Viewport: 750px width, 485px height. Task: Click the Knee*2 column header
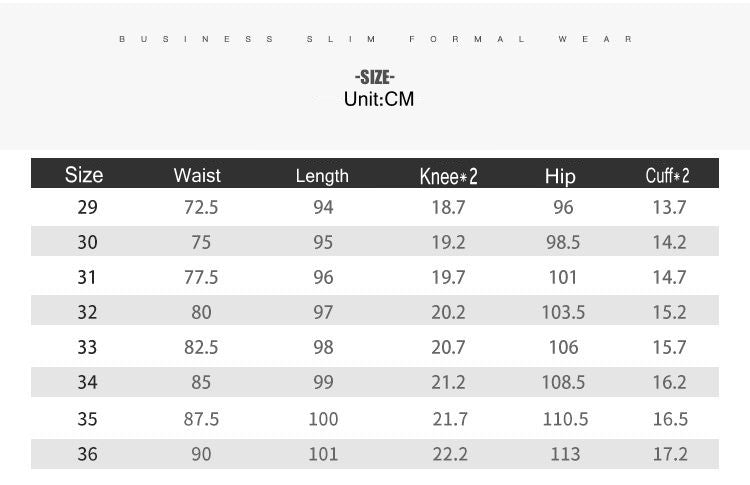(448, 176)
